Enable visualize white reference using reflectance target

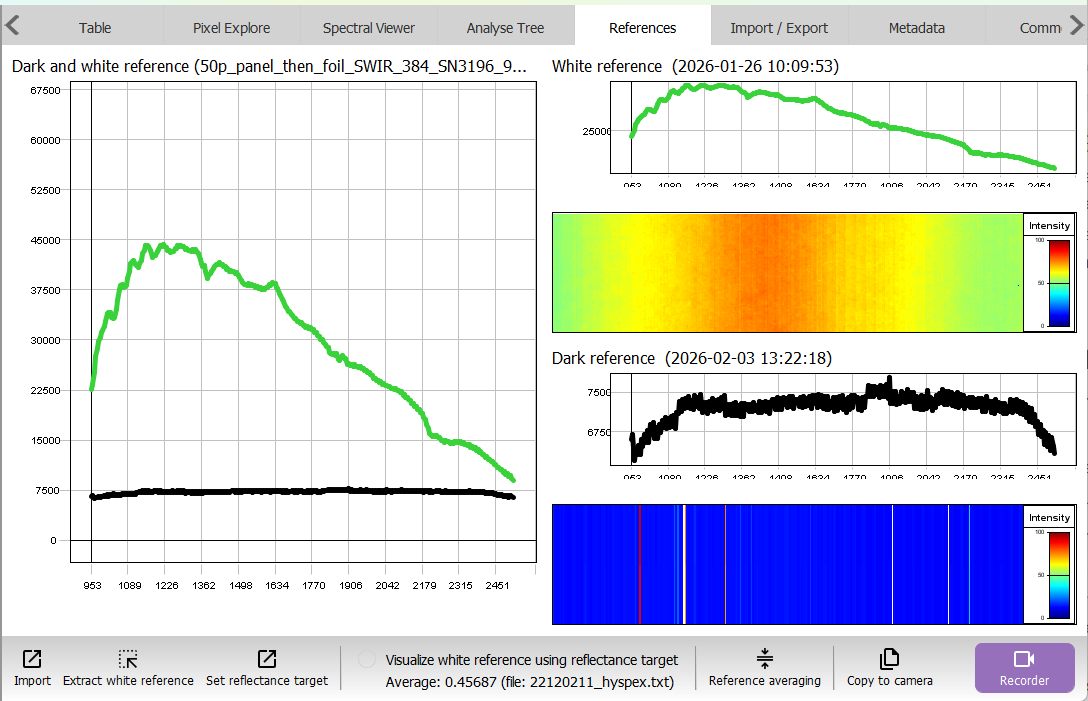coord(367,660)
